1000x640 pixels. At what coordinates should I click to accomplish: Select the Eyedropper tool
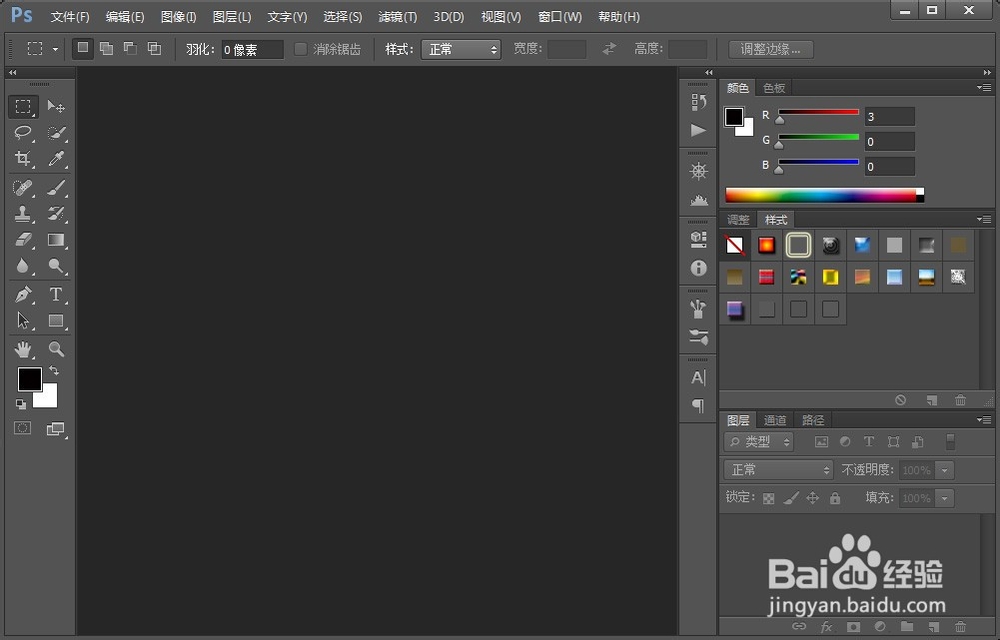(56, 159)
